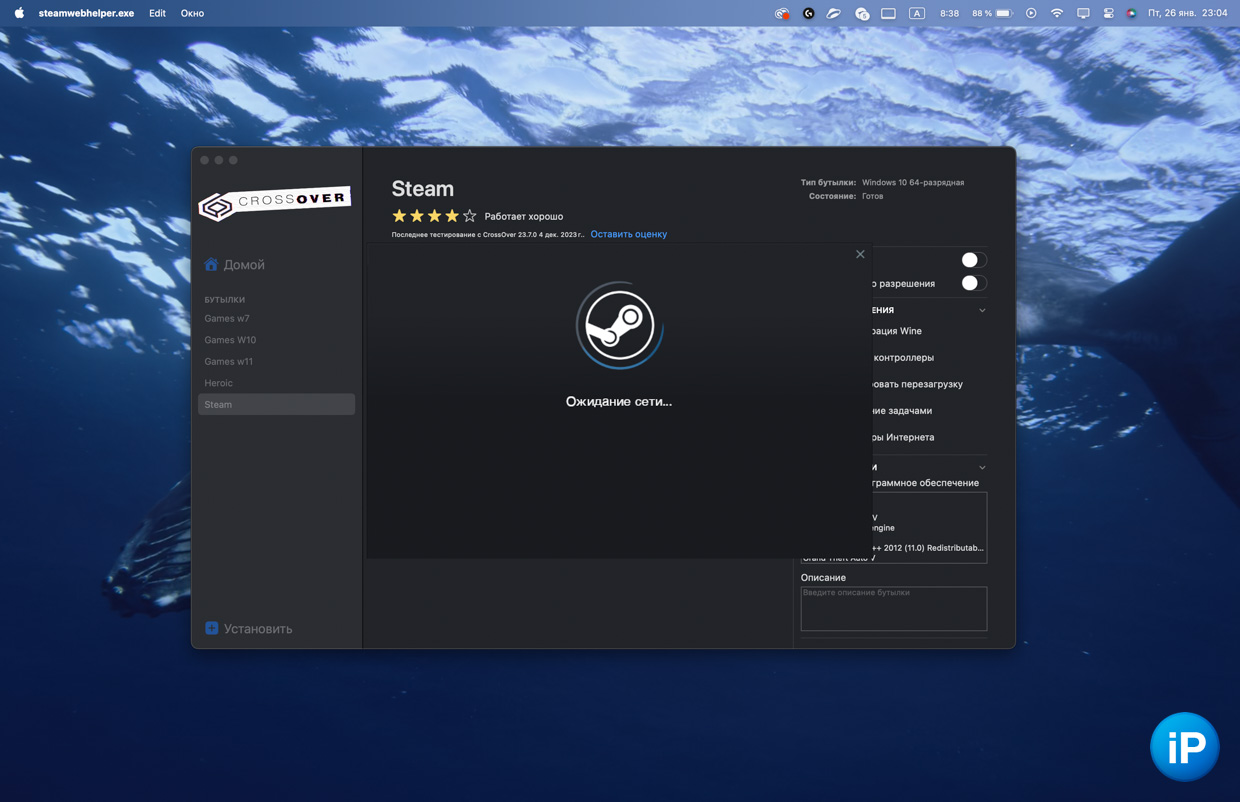
Task: Open the steamwebhelper.exe app menu
Action: (x=86, y=13)
